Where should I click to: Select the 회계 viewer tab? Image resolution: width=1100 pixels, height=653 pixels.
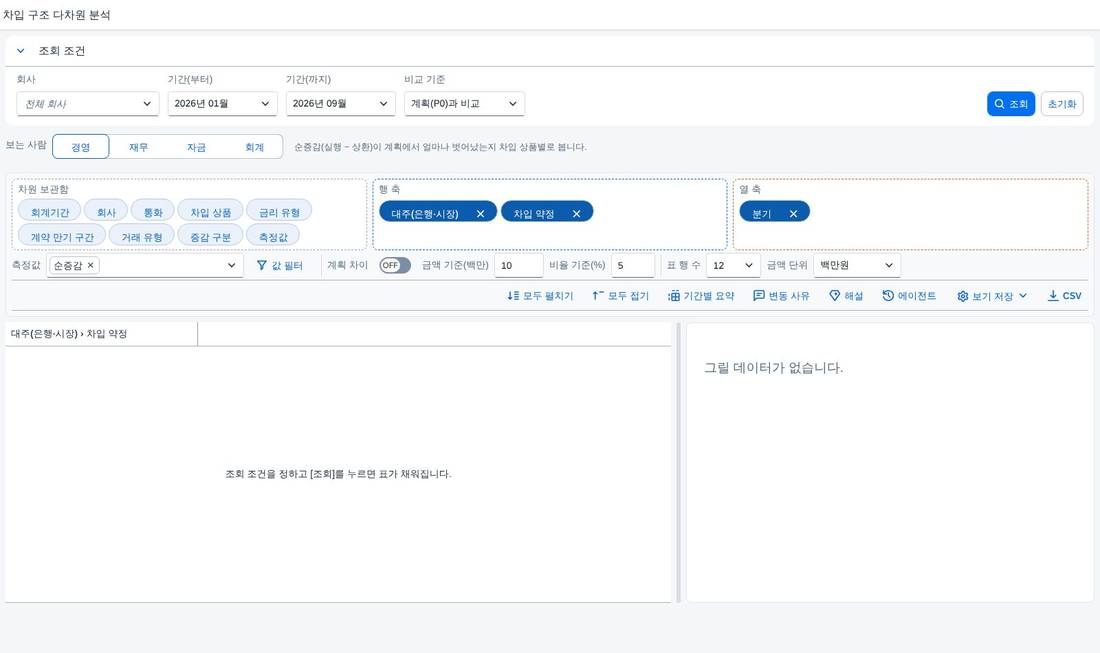click(255, 147)
